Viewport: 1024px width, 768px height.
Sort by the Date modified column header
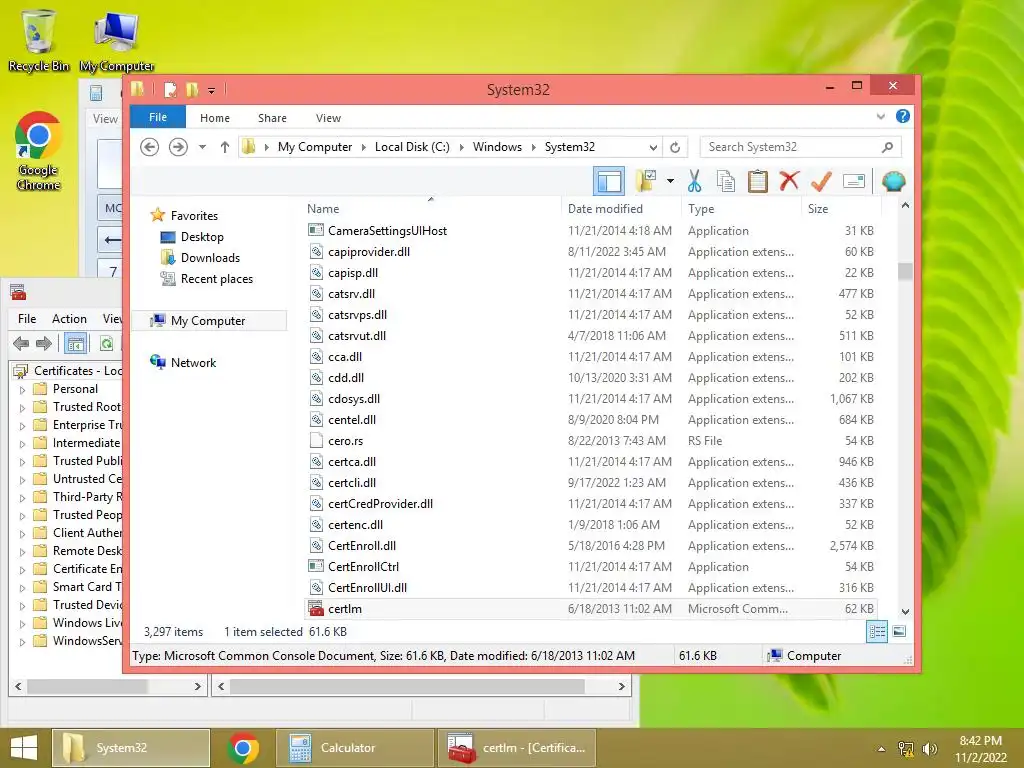point(605,208)
